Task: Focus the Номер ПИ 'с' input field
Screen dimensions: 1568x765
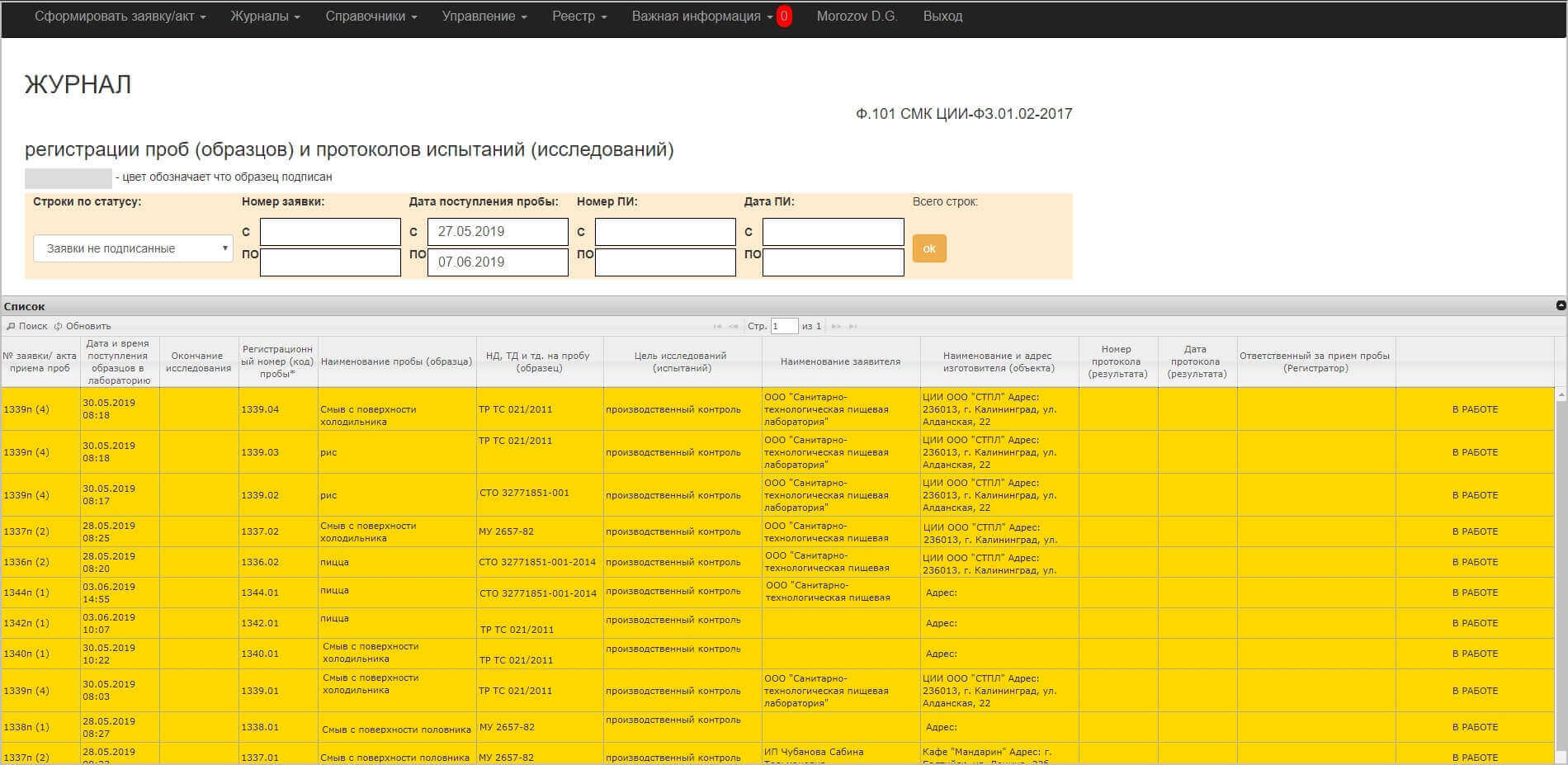Action: click(x=665, y=232)
